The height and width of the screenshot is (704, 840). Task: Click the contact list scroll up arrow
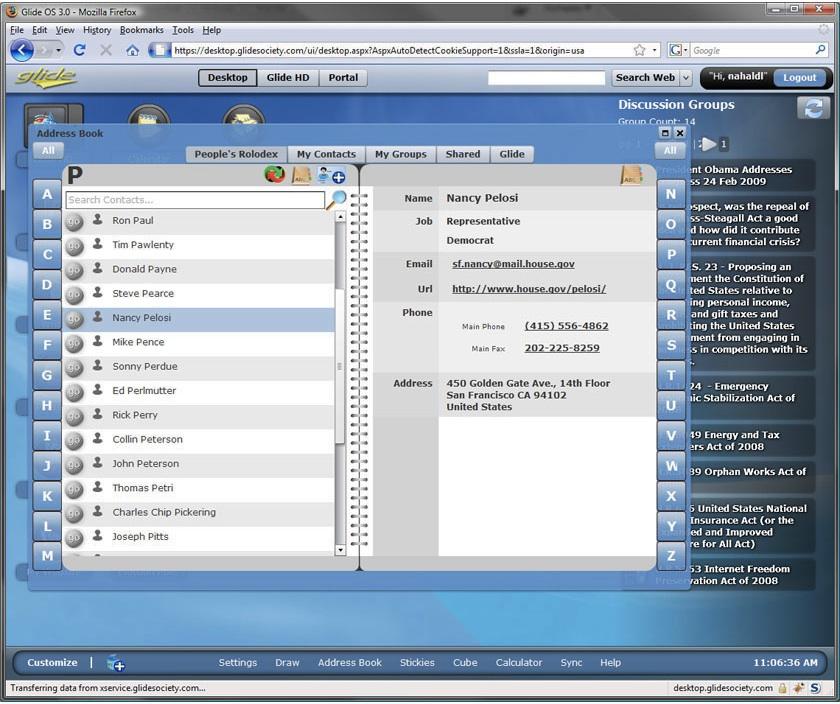(x=340, y=217)
